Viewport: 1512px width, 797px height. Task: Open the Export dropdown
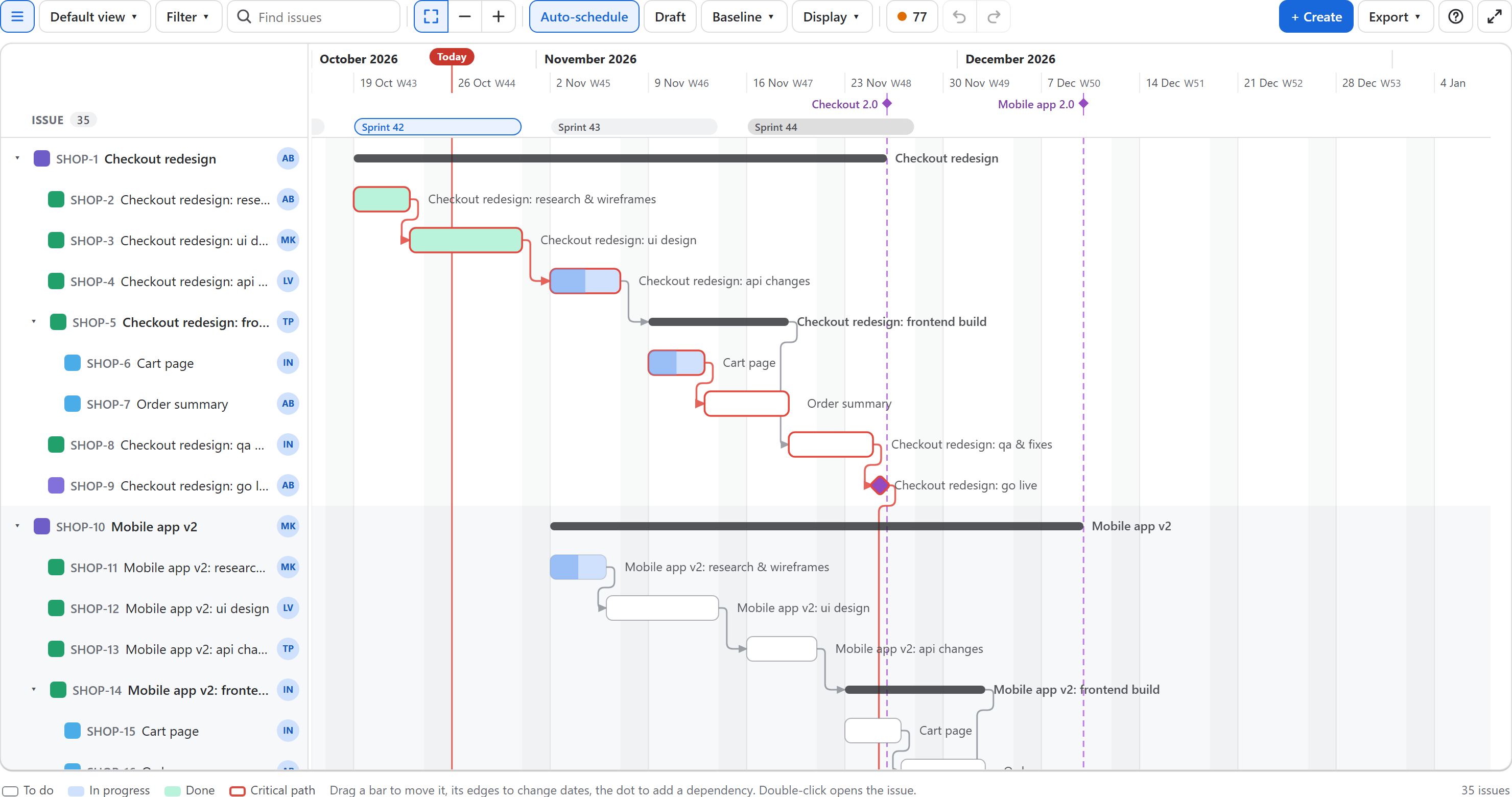1395,16
